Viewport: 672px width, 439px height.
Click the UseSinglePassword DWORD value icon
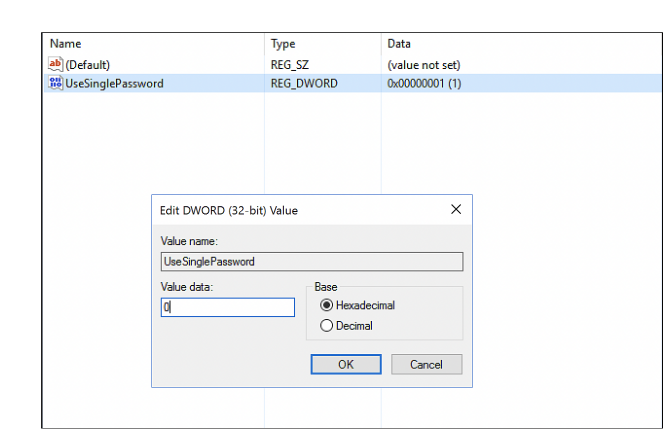[x=56, y=84]
